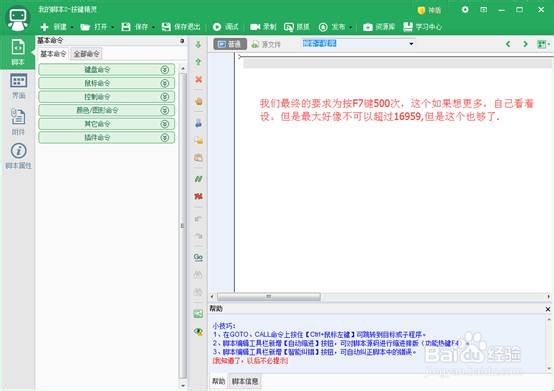Screen dimensions: 554x391
Task: Click 打开 open toolbar button
Action: pos(94,27)
